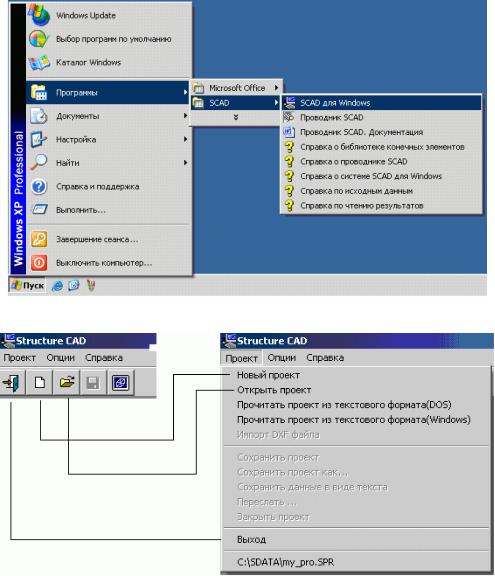Open Проект menu in the left Structure CAD window
495x576 pixels.
click(20, 358)
